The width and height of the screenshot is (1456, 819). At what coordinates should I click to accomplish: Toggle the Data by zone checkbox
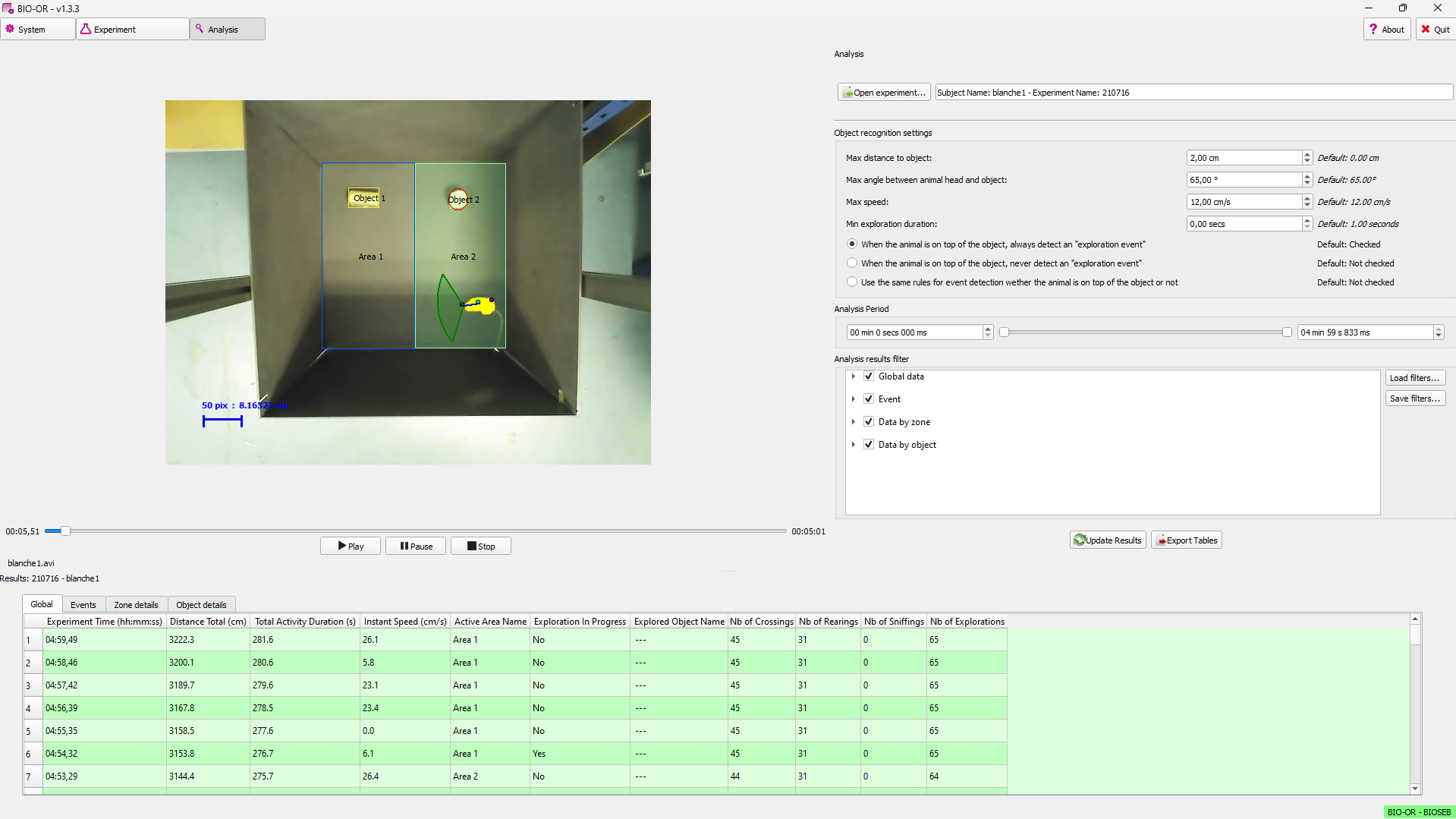coord(869,422)
